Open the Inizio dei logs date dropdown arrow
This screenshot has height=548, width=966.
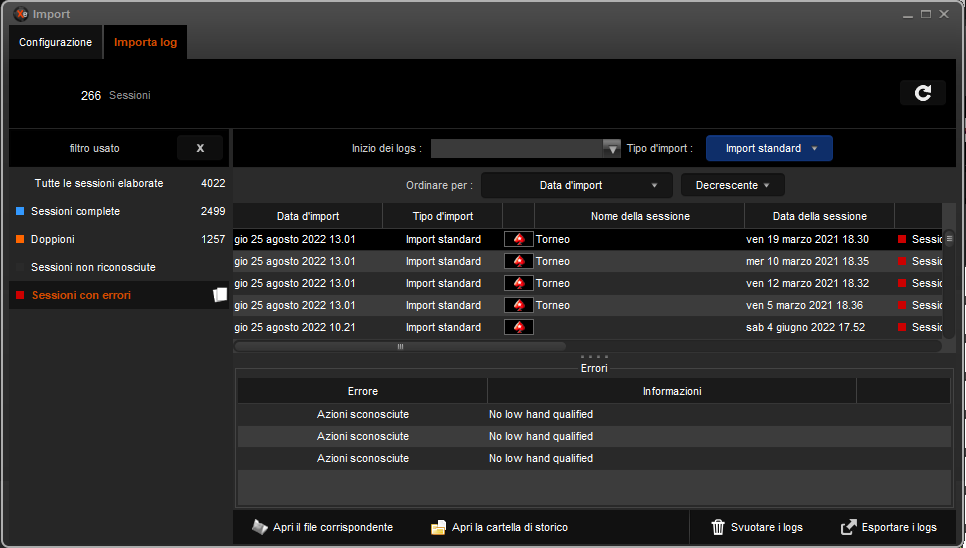611,148
